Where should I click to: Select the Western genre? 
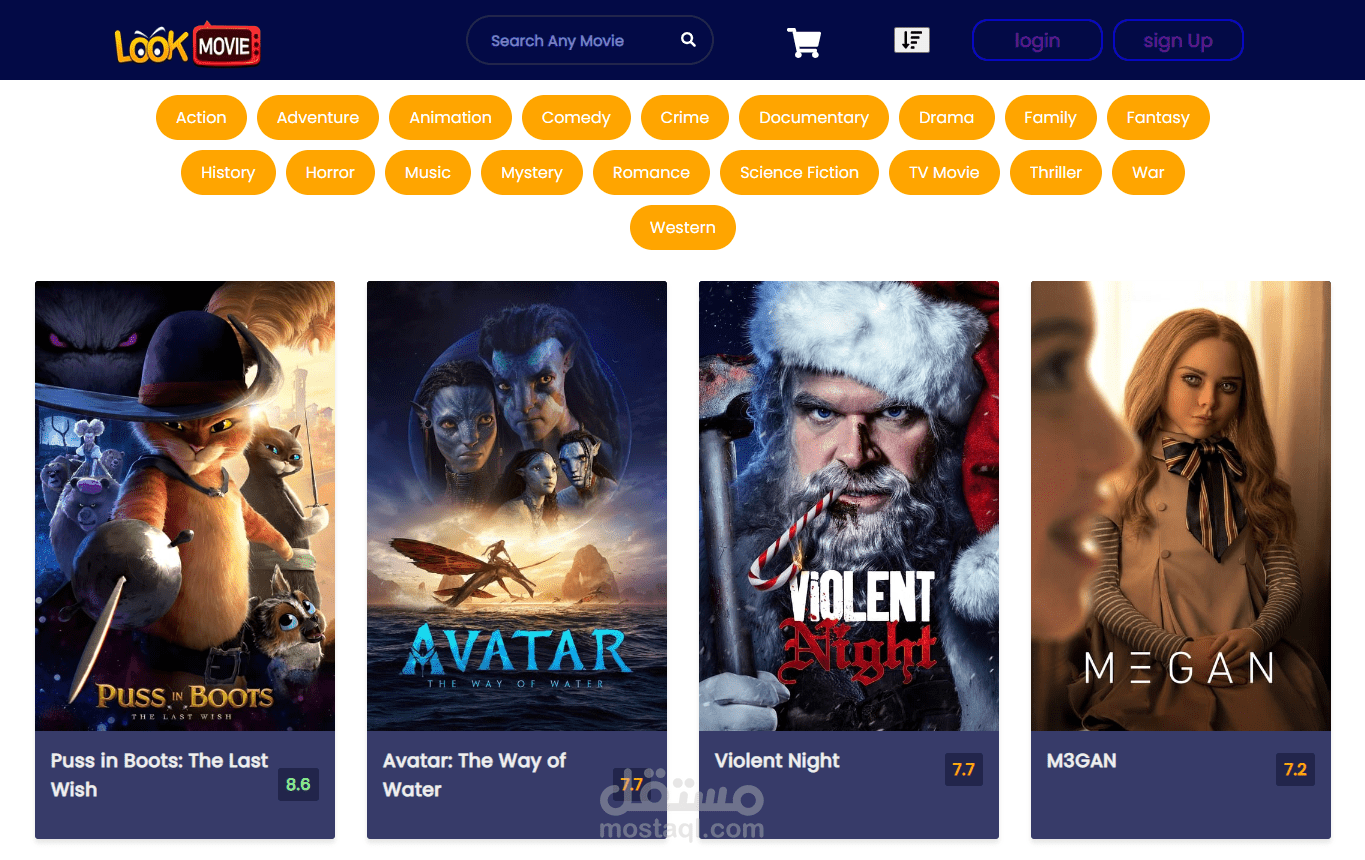pyautogui.click(x=682, y=227)
